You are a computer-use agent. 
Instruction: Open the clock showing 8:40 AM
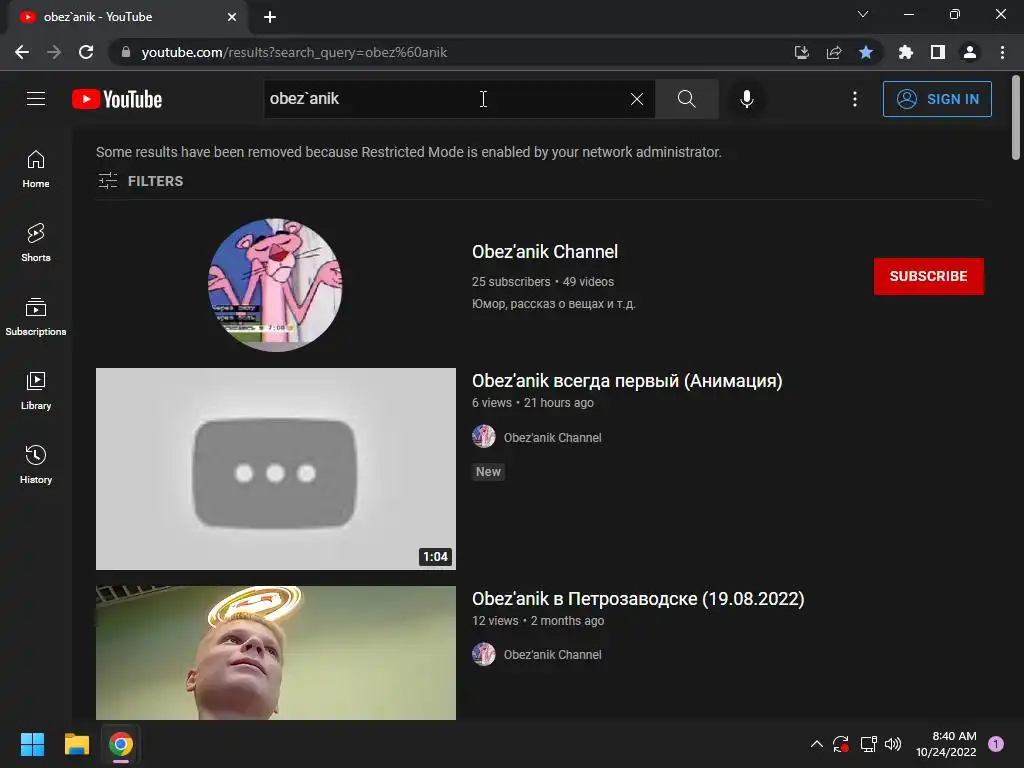click(x=946, y=744)
